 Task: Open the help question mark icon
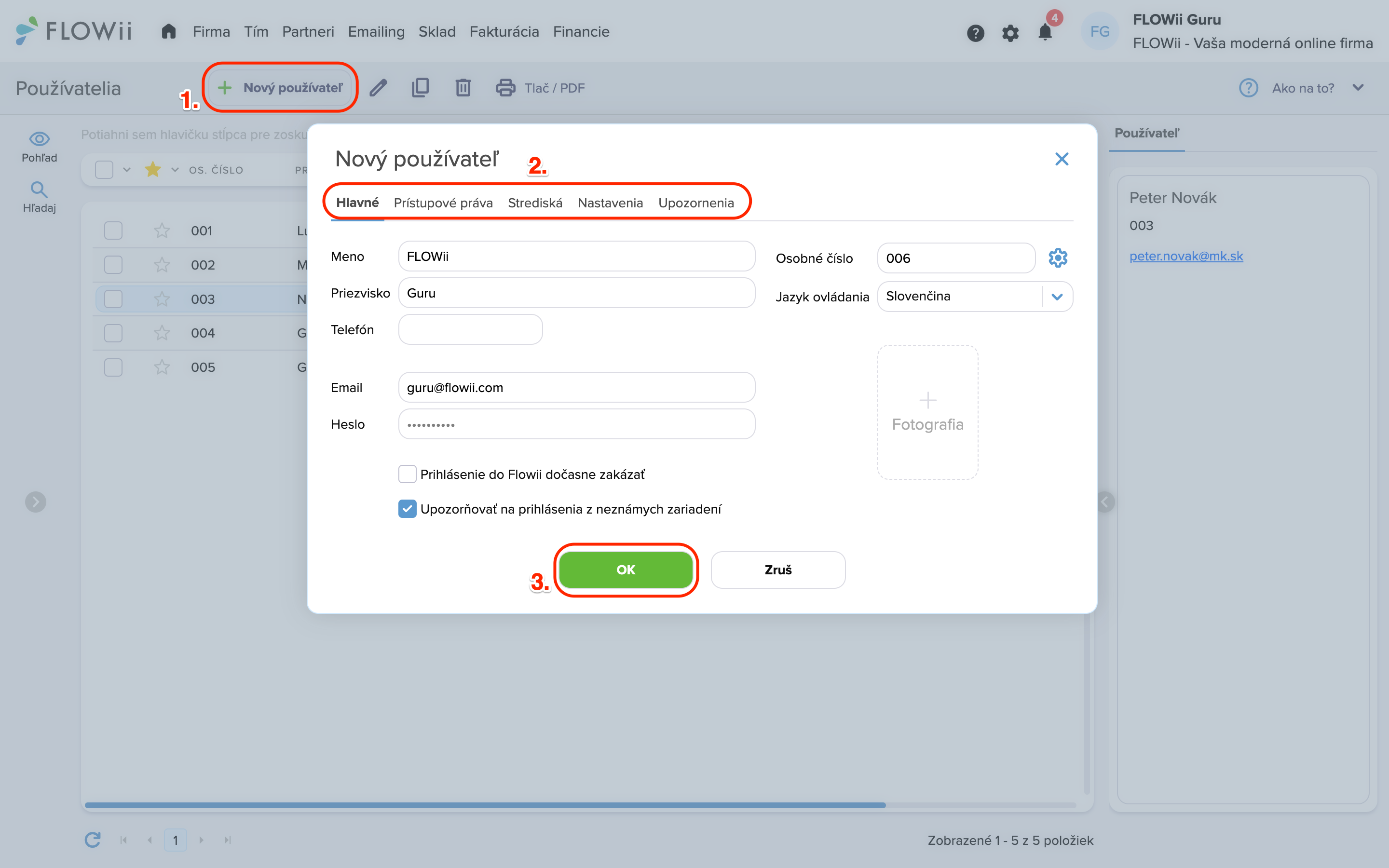(x=975, y=33)
